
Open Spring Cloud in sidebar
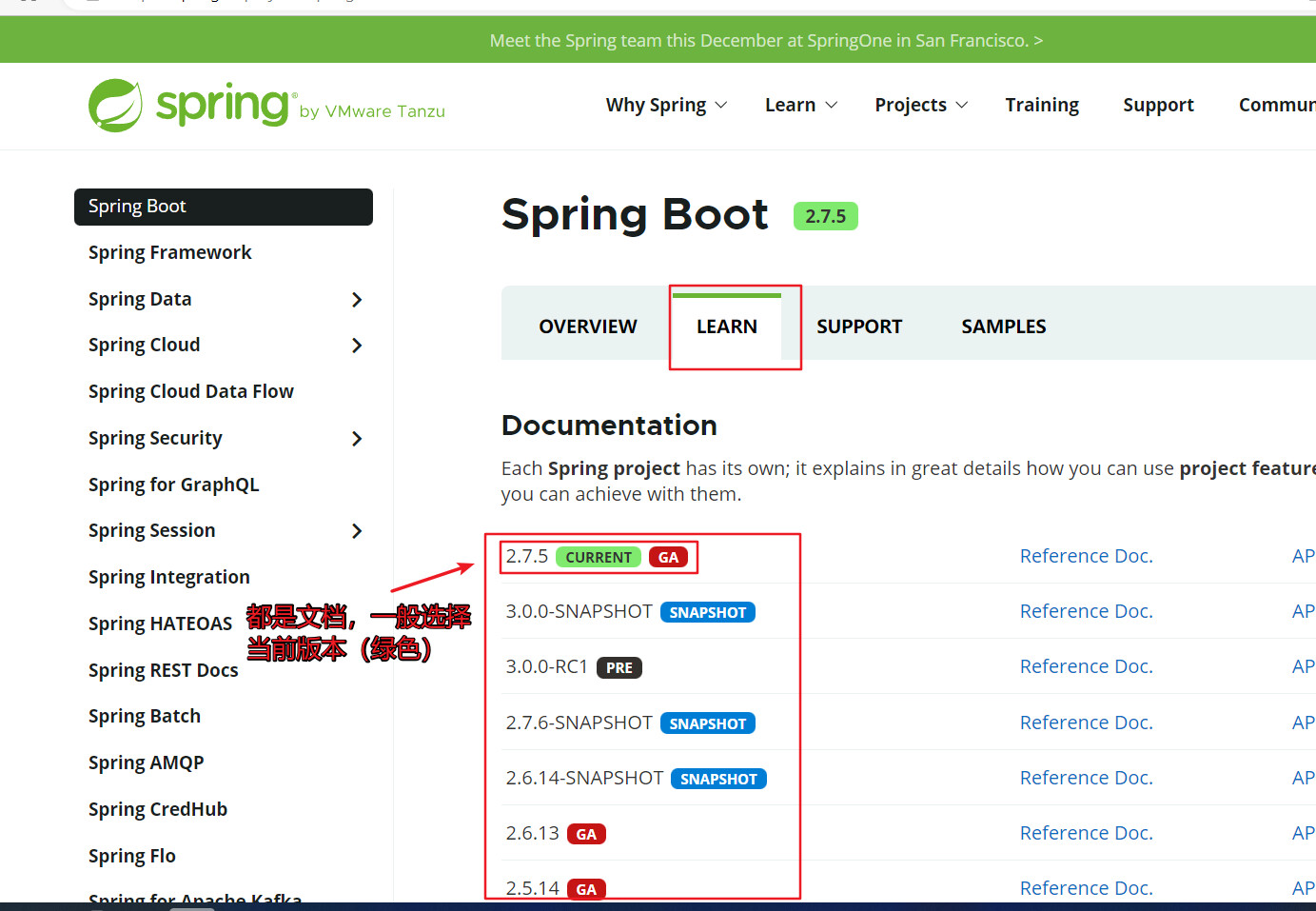[145, 345]
